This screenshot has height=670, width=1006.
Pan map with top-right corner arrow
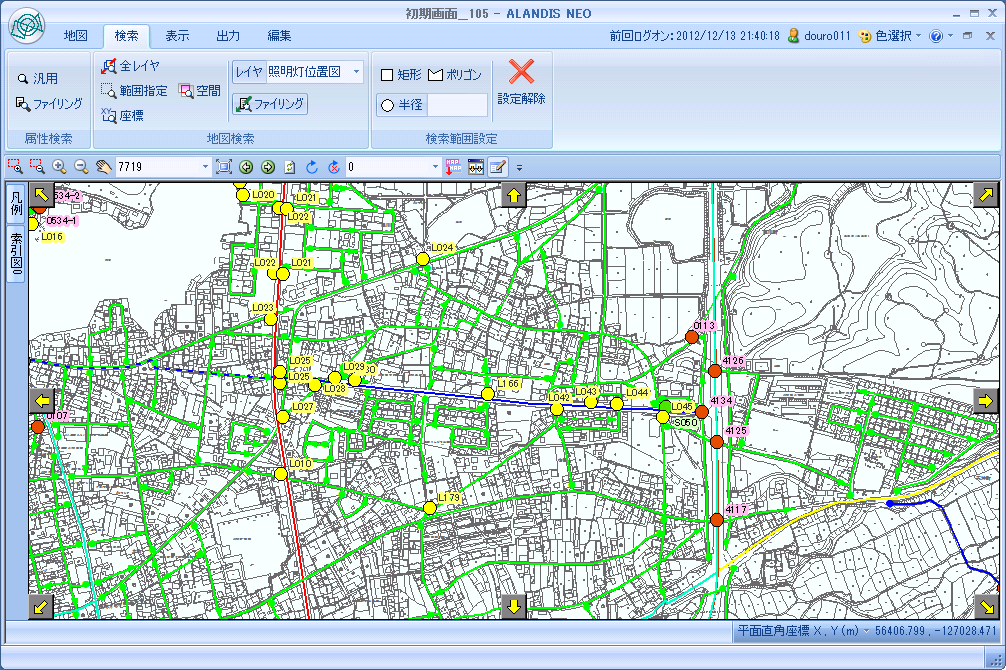point(986,195)
